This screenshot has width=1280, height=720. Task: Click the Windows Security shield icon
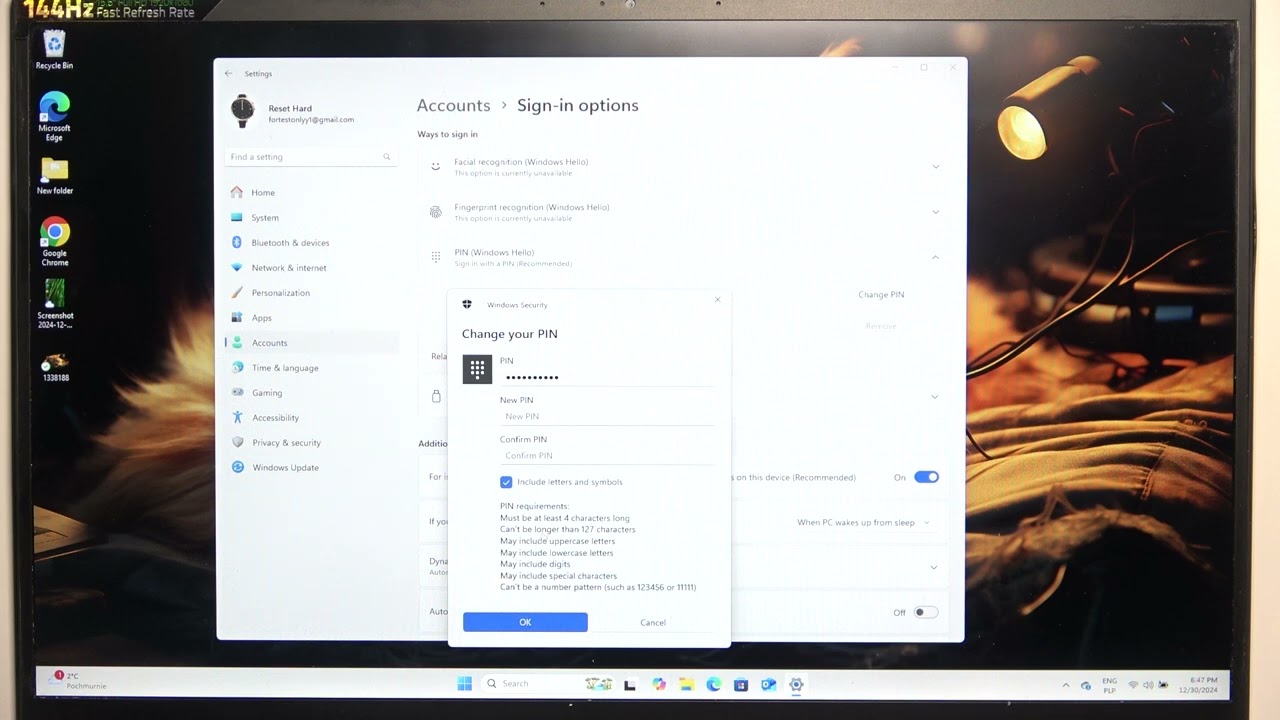[x=467, y=304]
